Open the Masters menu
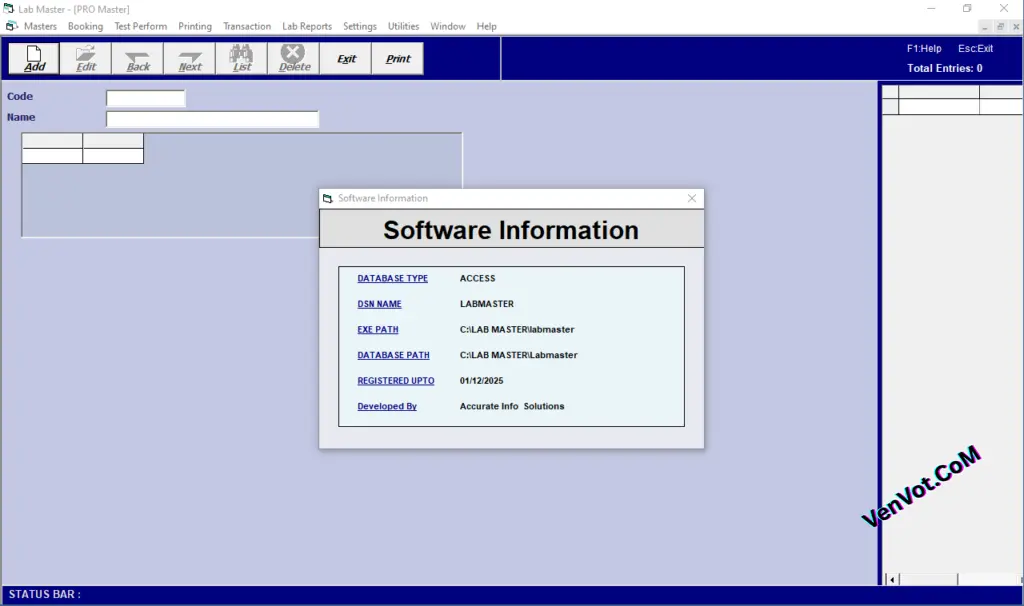Image resolution: width=1024 pixels, height=606 pixels. (40, 26)
